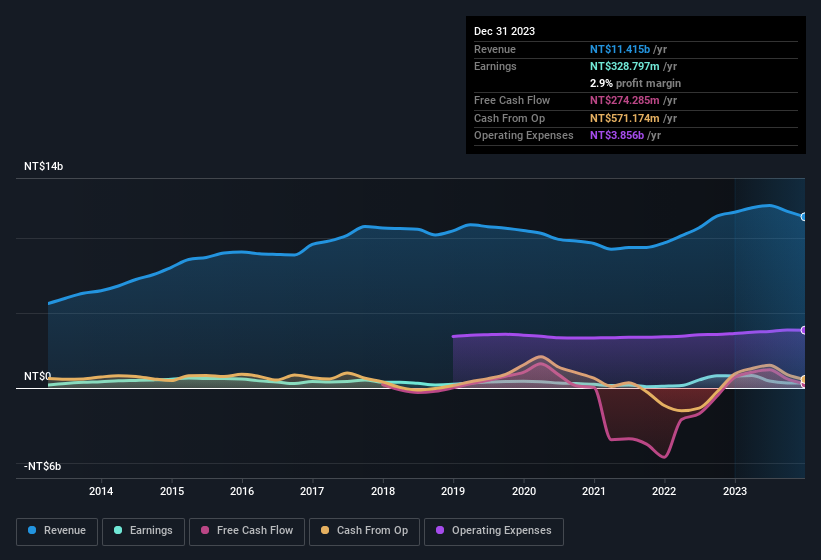
Task: Toggle the Revenue series in the legend
Action: (57, 531)
